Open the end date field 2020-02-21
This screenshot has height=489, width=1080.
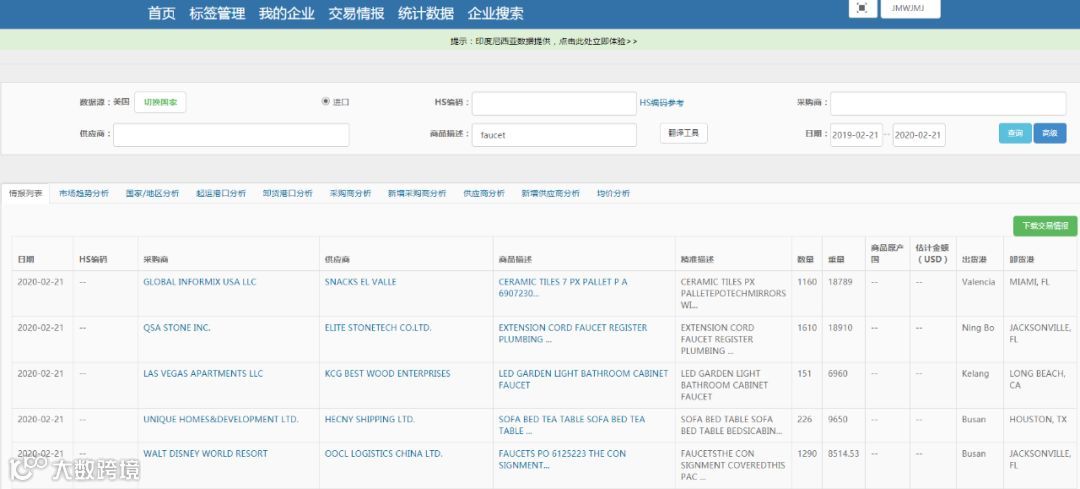coord(919,135)
